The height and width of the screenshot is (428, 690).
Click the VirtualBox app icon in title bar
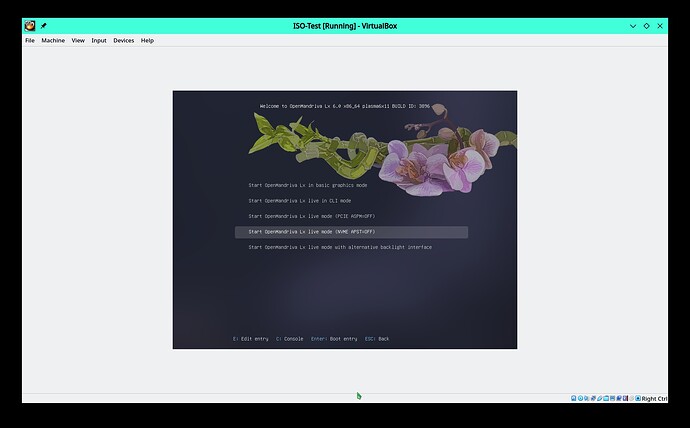click(x=30, y=26)
